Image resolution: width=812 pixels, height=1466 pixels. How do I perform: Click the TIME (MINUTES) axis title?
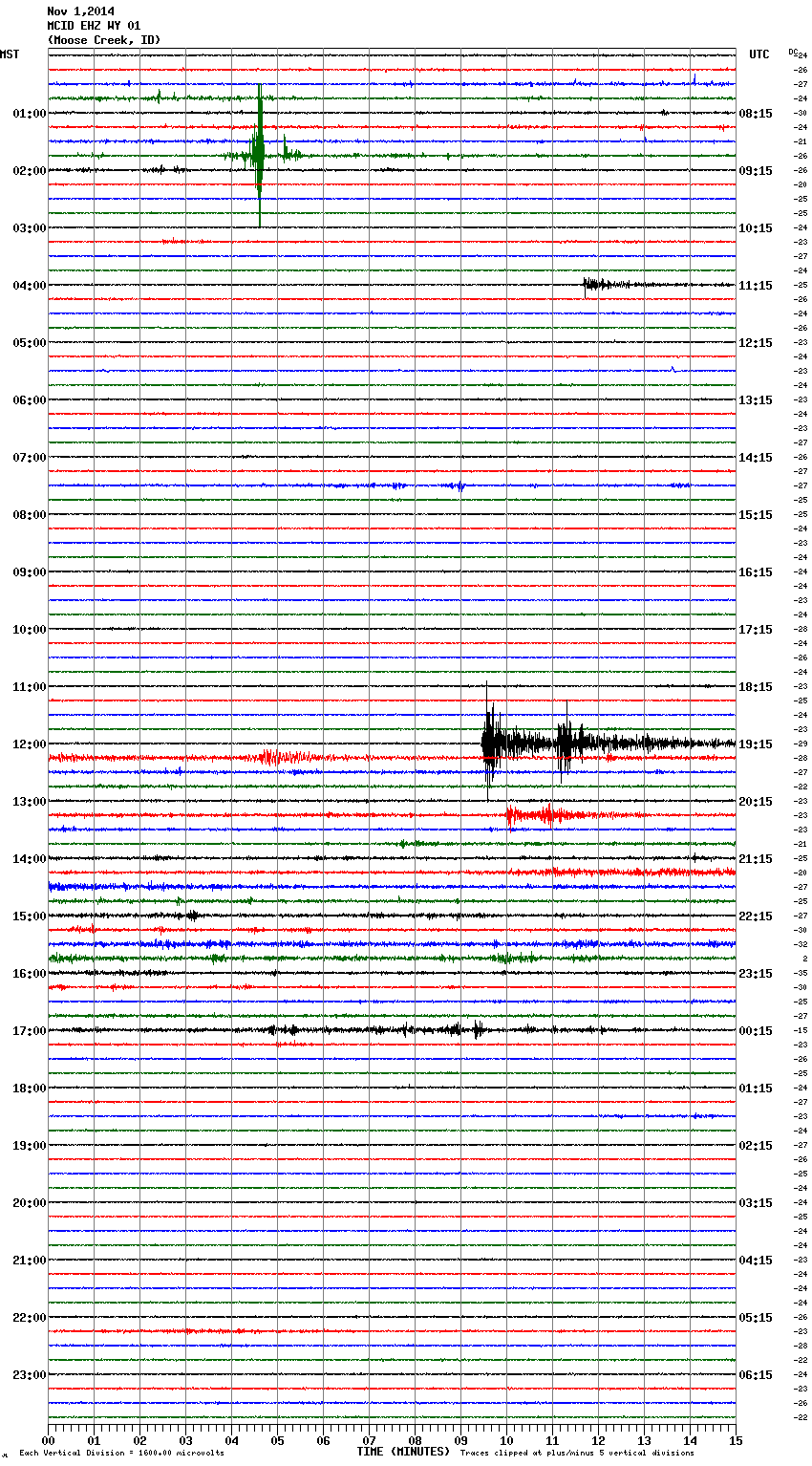pyautogui.click(x=403, y=1452)
